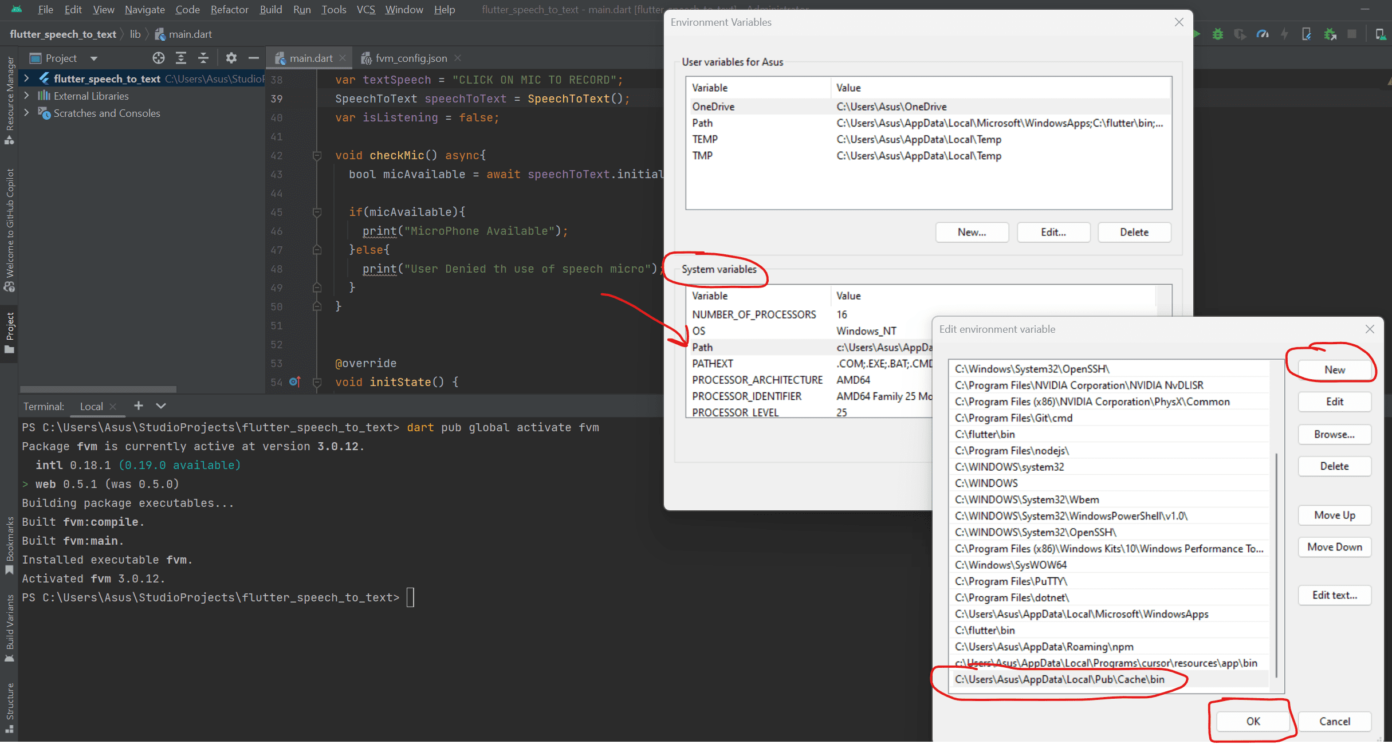Screen dimensions: 1392x744
Task: Open the Refactor menu
Action: tap(229, 9)
